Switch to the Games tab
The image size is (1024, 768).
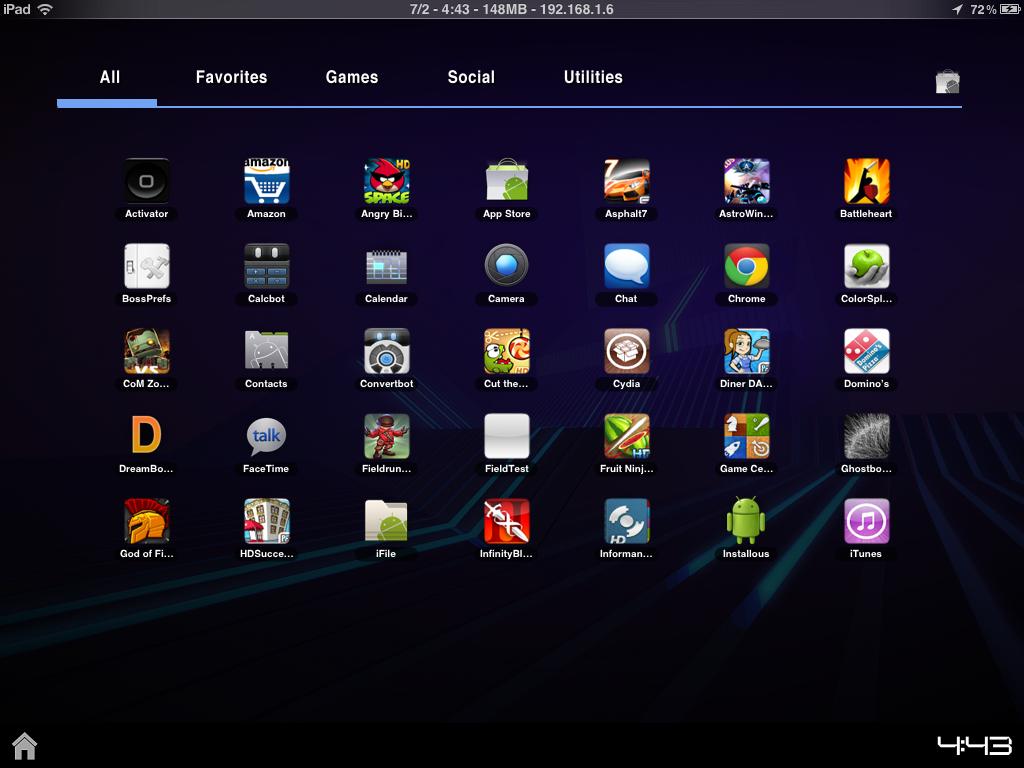(351, 77)
